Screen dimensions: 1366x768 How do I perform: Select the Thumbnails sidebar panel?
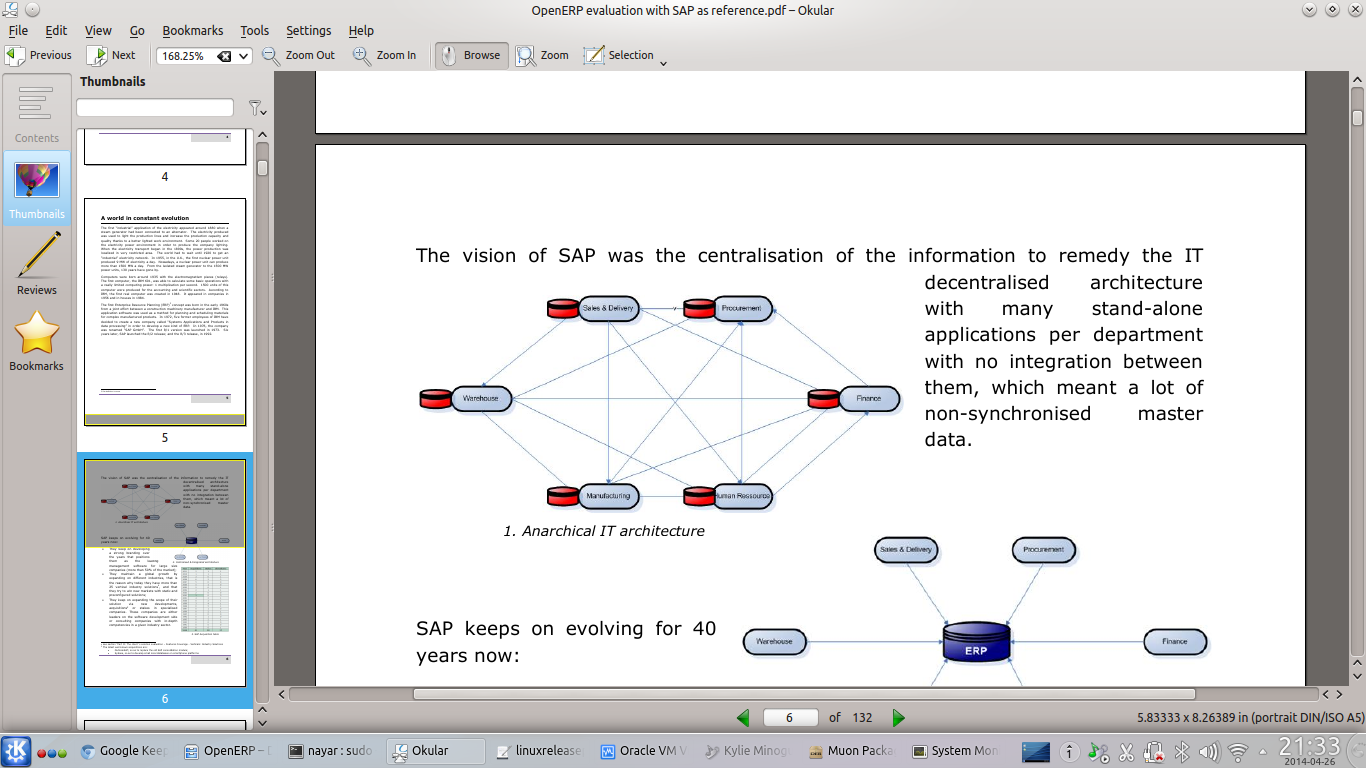coord(36,188)
